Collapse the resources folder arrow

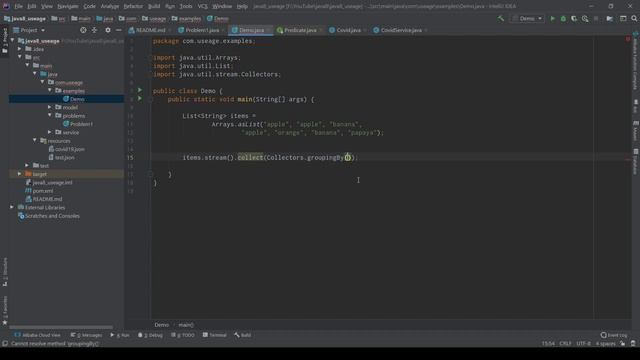35,140
